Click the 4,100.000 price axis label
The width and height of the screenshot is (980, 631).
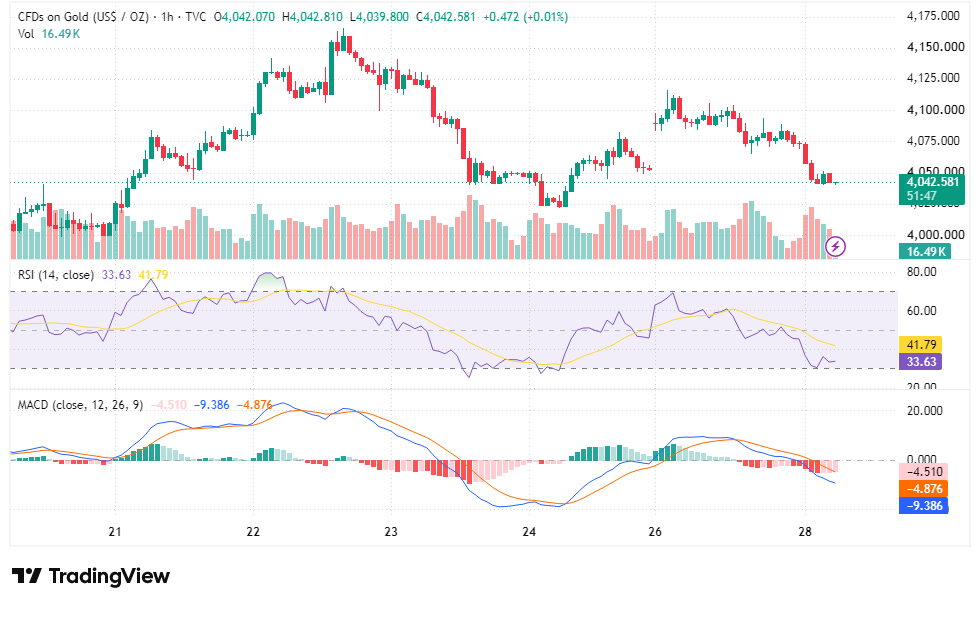(x=936, y=110)
